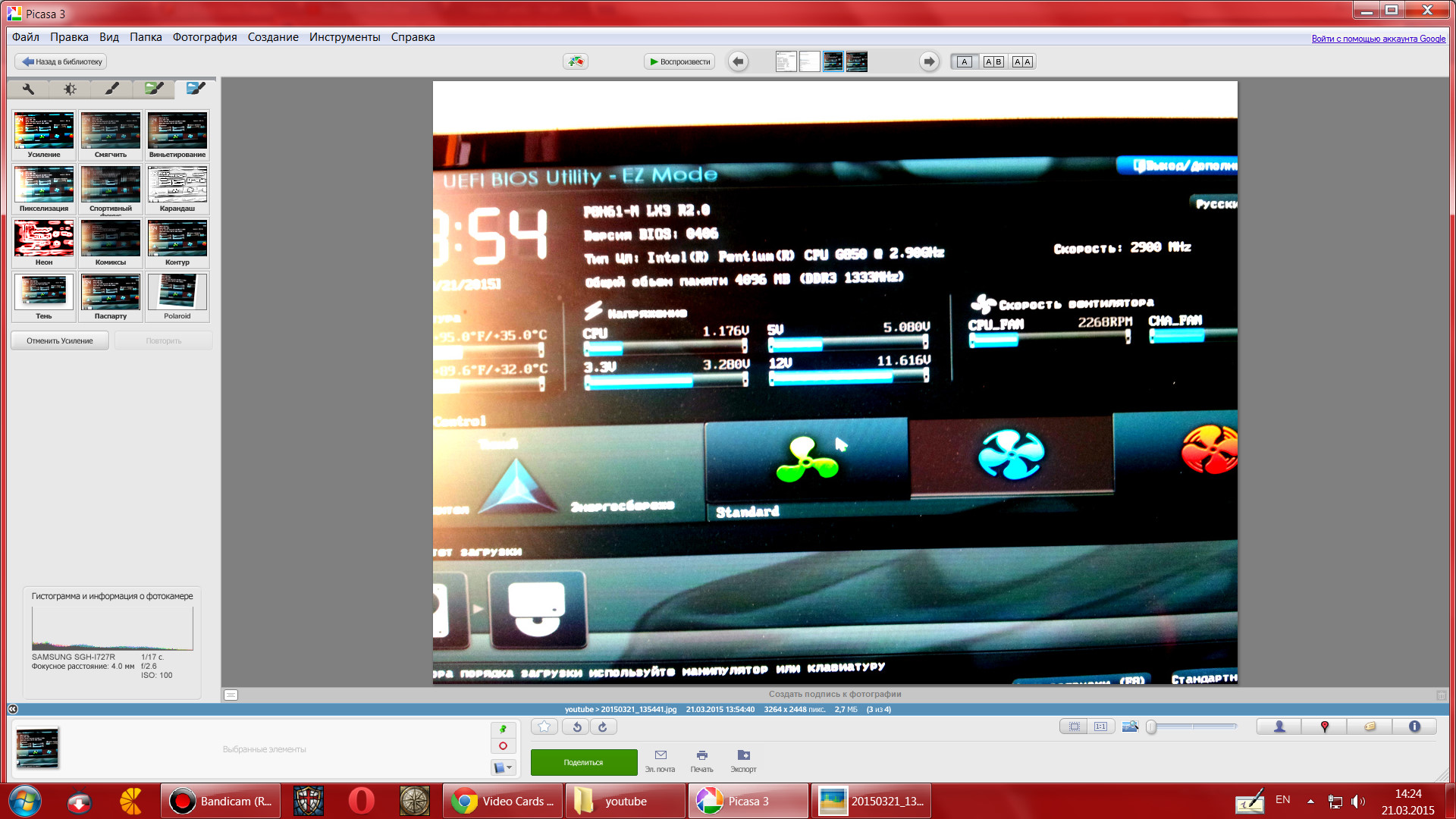
Task: Star the current photo as favorite
Action: (x=543, y=726)
